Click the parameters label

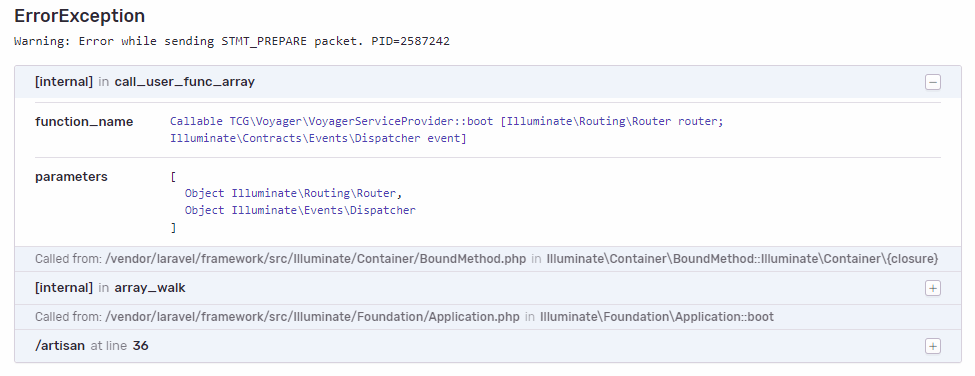pyautogui.click(x=71, y=177)
